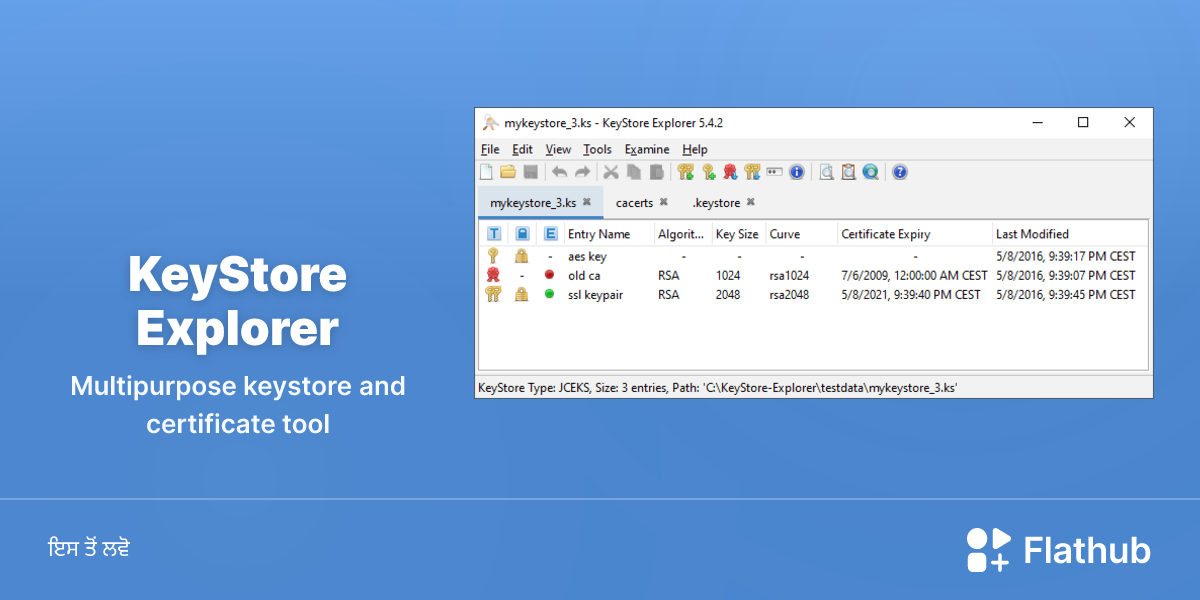Sort by the Certificate Expiry column header
The width and height of the screenshot is (1200, 600).
tap(914, 234)
